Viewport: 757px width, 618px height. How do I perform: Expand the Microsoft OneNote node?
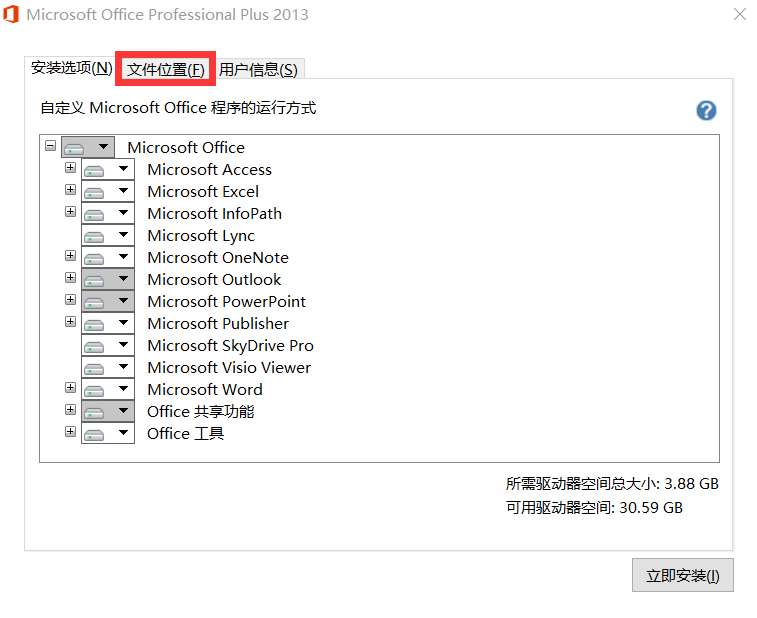click(70, 255)
